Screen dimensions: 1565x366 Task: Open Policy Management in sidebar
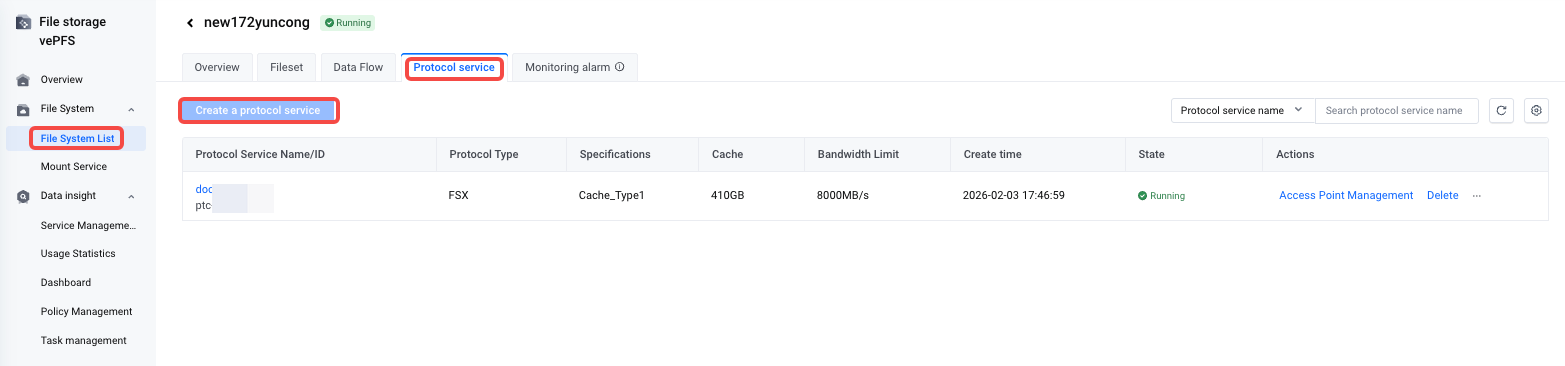click(x=87, y=312)
